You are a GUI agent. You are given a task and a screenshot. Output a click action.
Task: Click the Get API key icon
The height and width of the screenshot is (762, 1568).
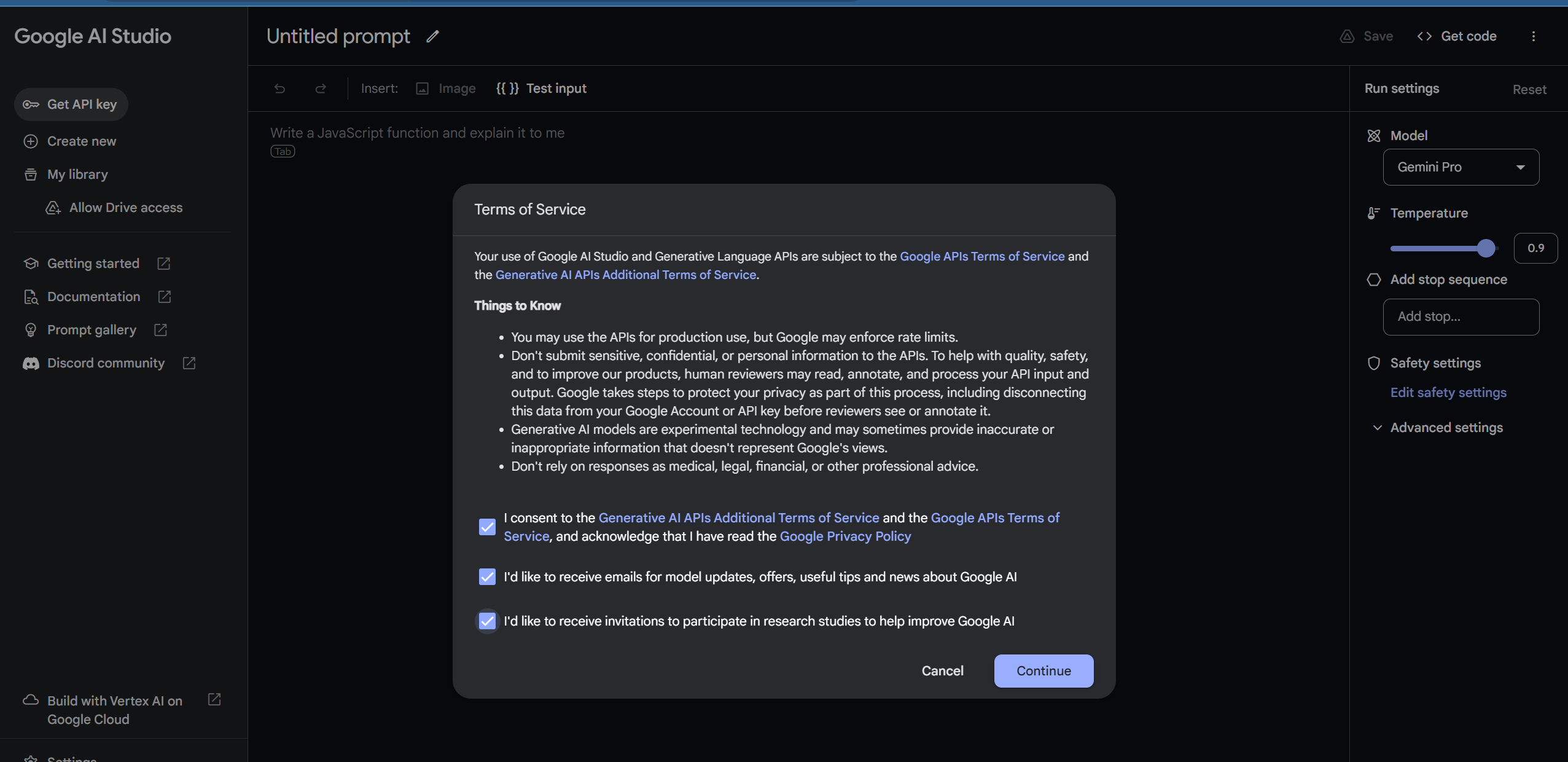(x=32, y=104)
